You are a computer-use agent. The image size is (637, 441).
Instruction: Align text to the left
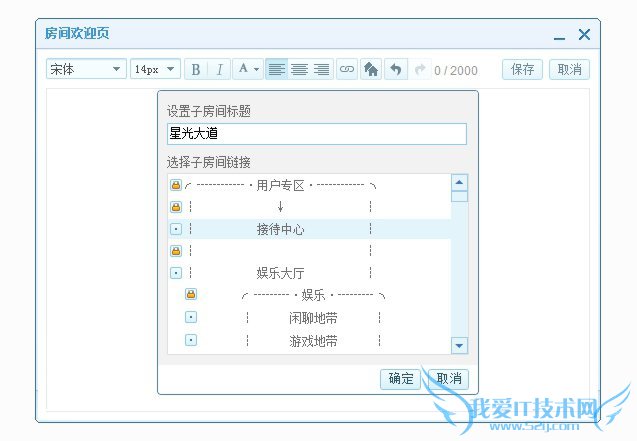coord(277,69)
